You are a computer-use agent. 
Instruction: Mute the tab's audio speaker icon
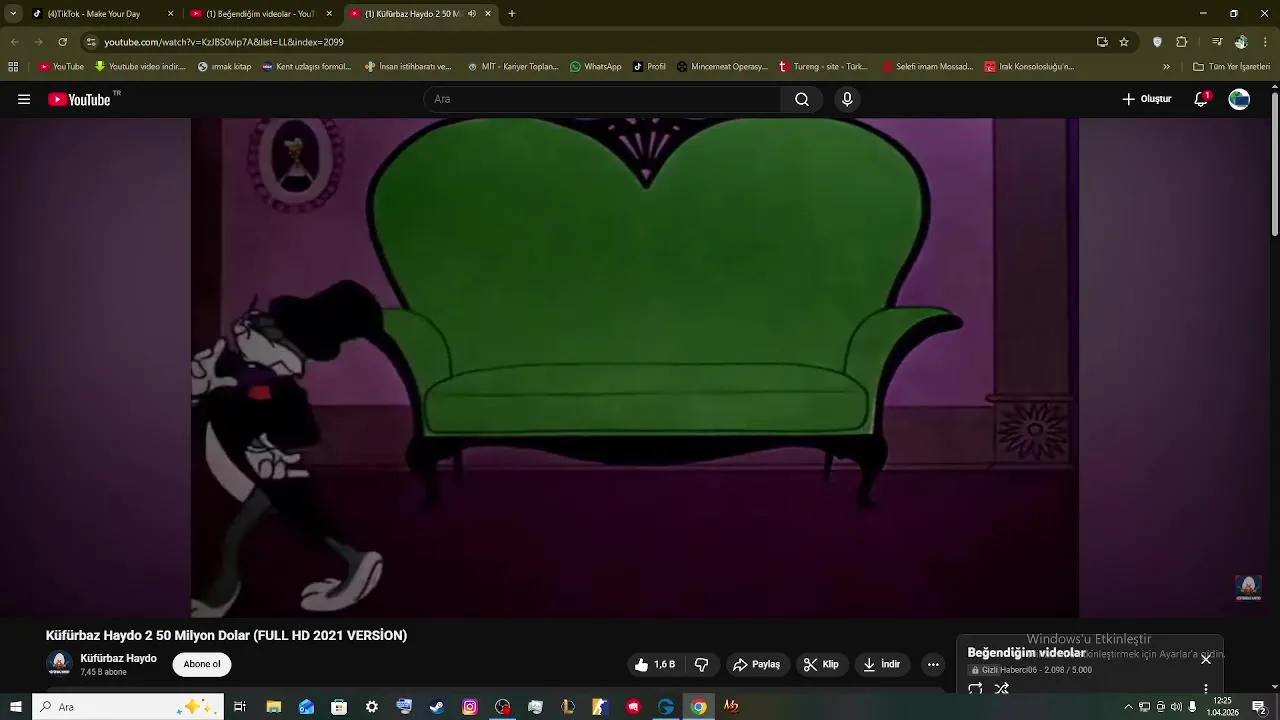point(472,14)
